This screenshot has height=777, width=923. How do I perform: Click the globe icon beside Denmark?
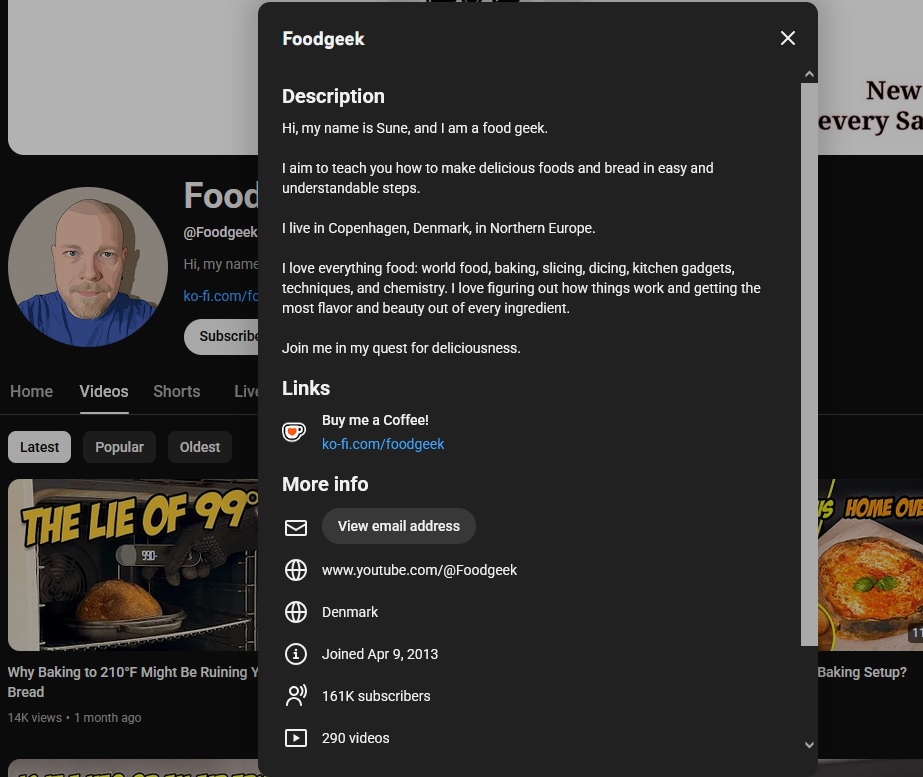[x=296, y=612]
